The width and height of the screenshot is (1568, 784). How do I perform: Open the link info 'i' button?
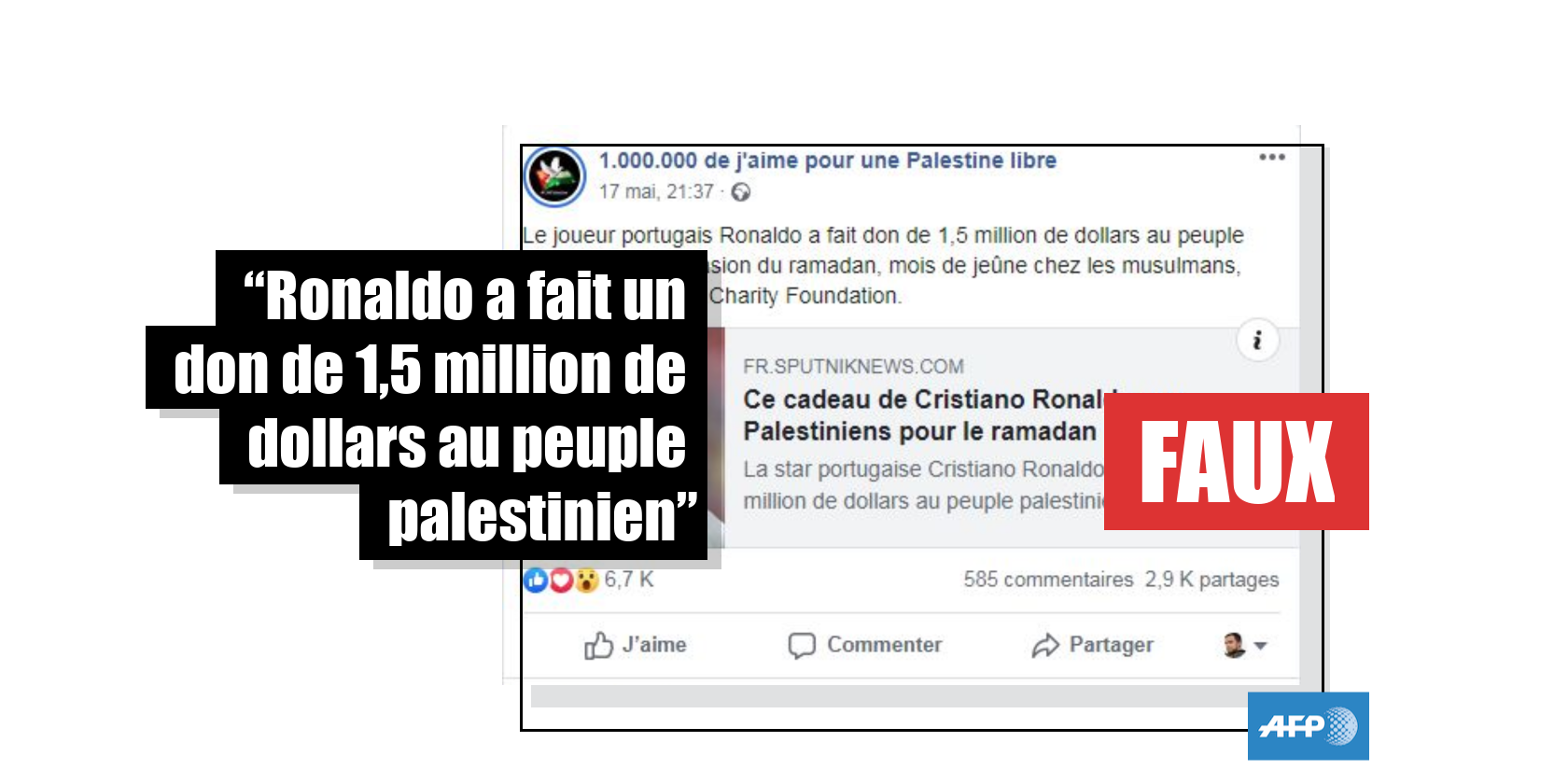(1257, 340)
